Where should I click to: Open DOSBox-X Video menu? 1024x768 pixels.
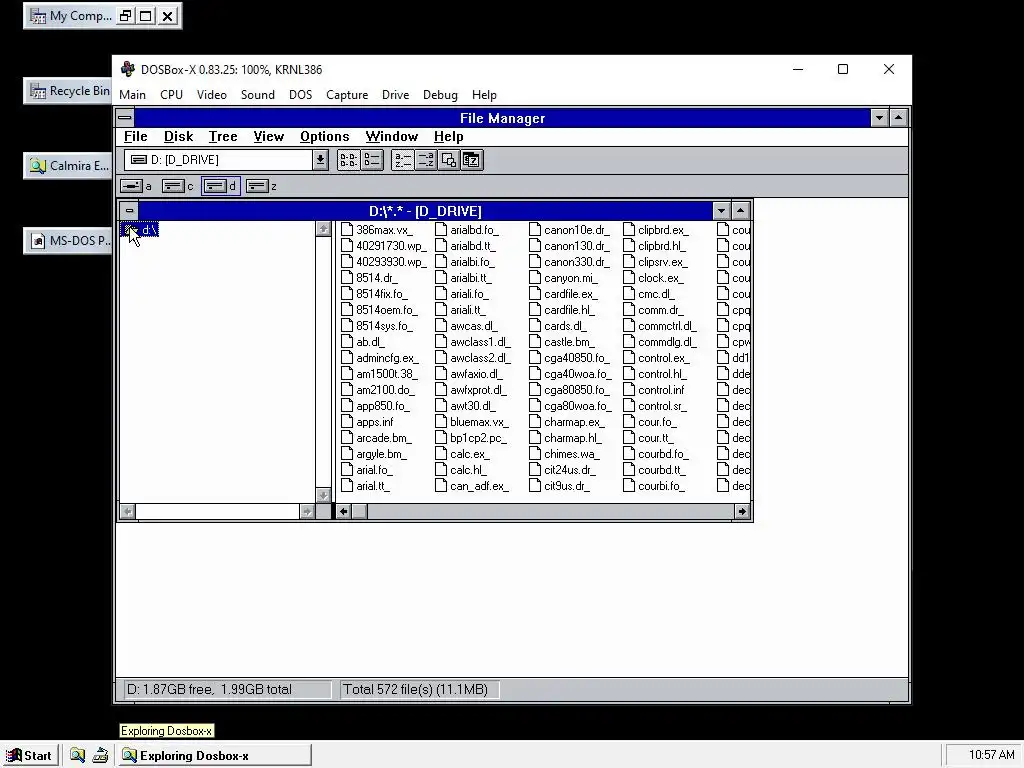coord(212,95)
